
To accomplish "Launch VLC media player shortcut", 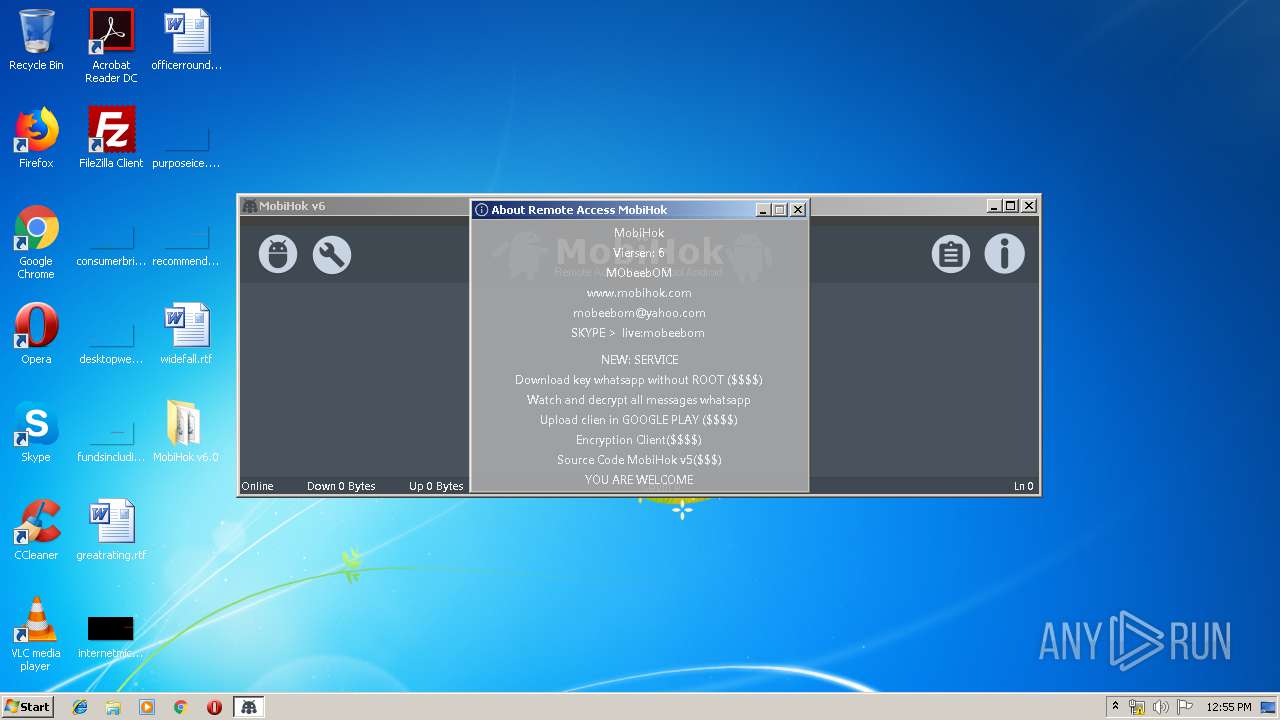I will 36,634.
